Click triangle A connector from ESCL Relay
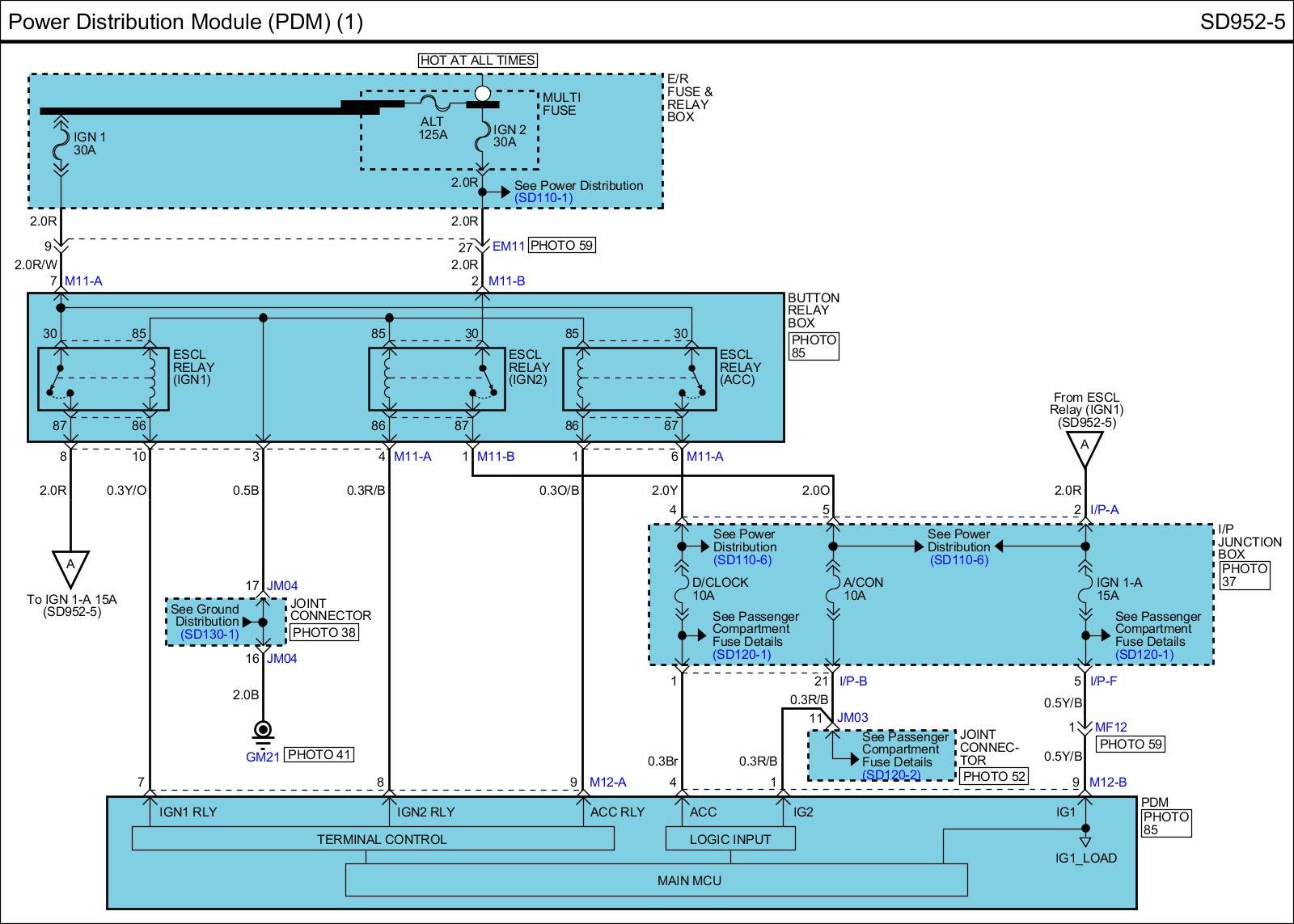 tap(1085, 448)
